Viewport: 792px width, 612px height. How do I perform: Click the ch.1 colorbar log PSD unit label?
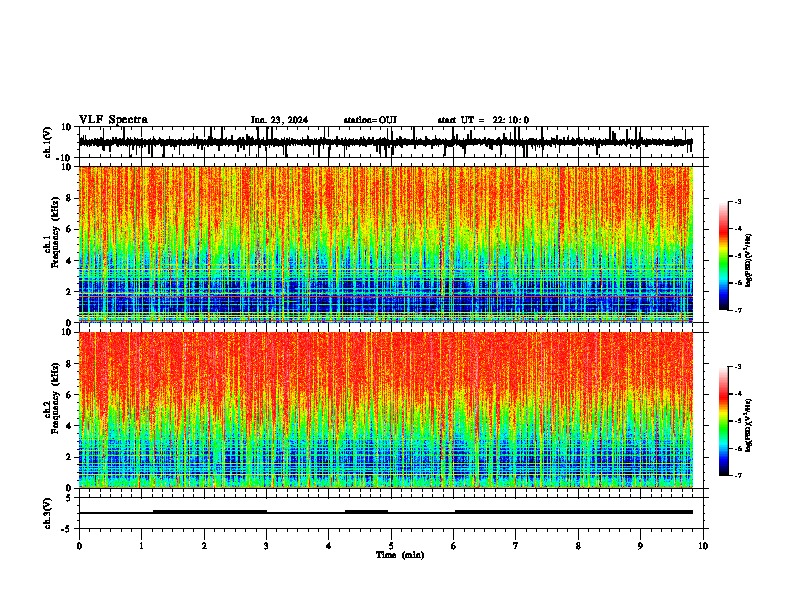(x=748, y=261)
